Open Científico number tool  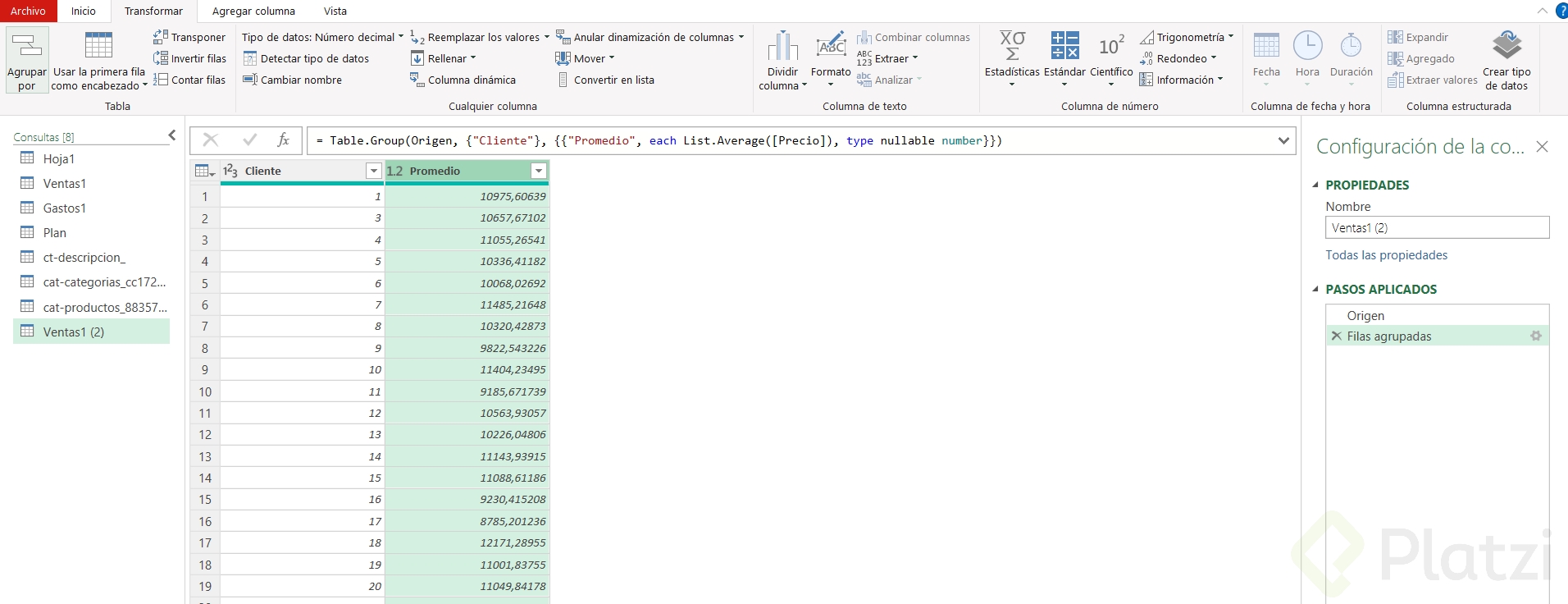(1111, 58)
